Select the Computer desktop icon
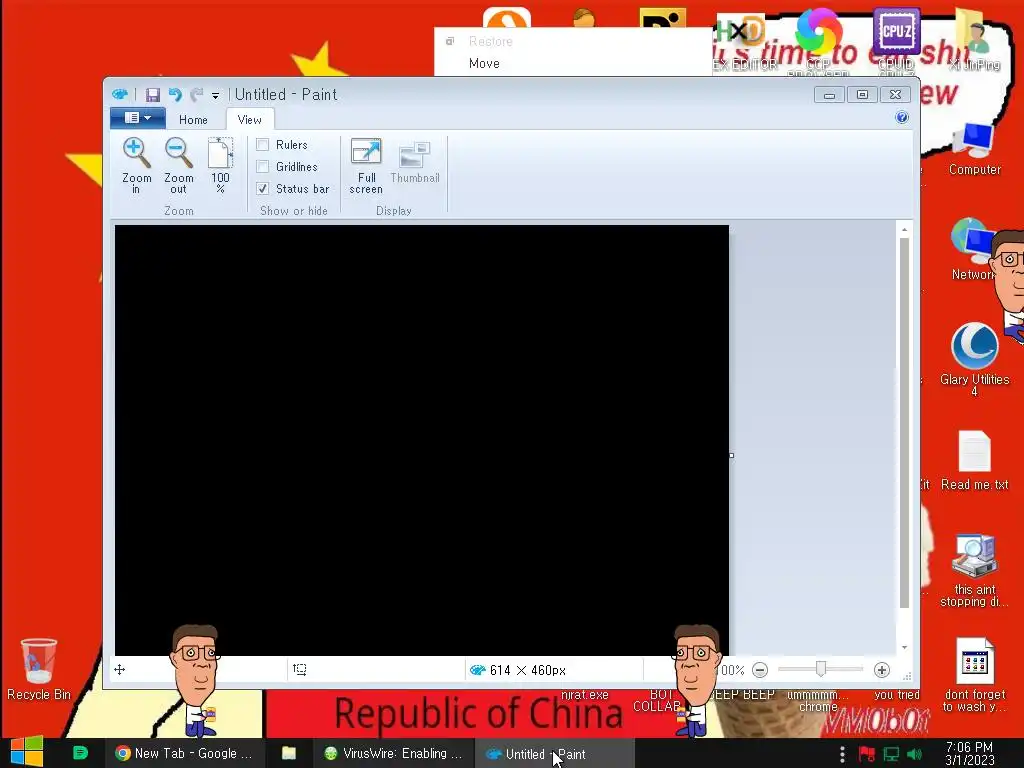Viewport: 1024px width, 768px height. click(x=975, y=149)
